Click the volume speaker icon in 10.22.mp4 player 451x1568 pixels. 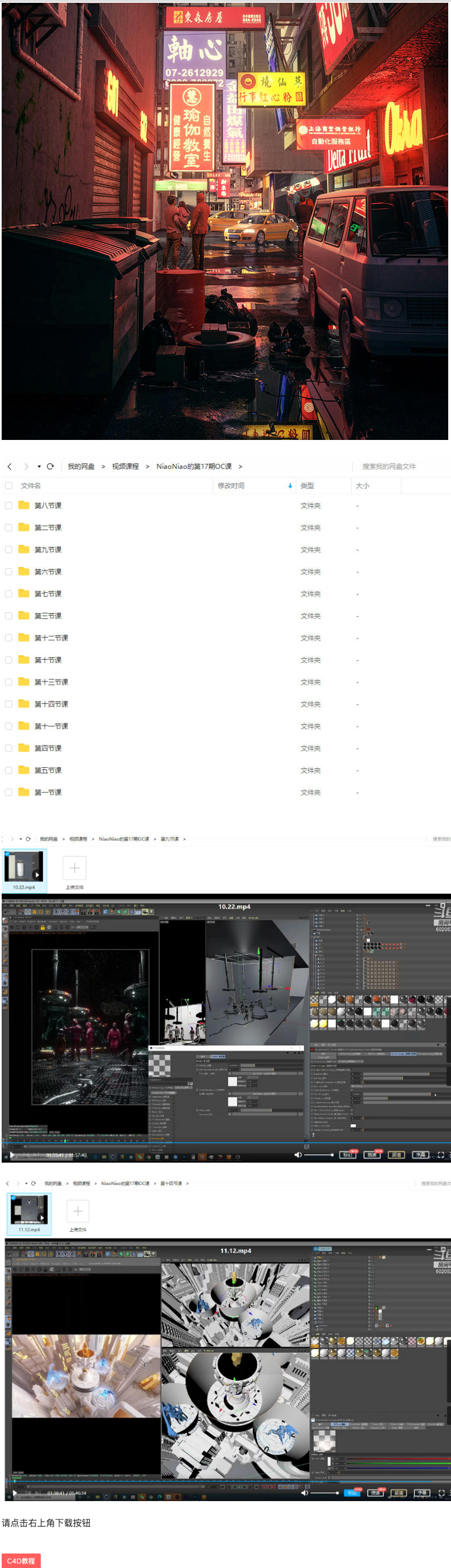[298, 1155]
